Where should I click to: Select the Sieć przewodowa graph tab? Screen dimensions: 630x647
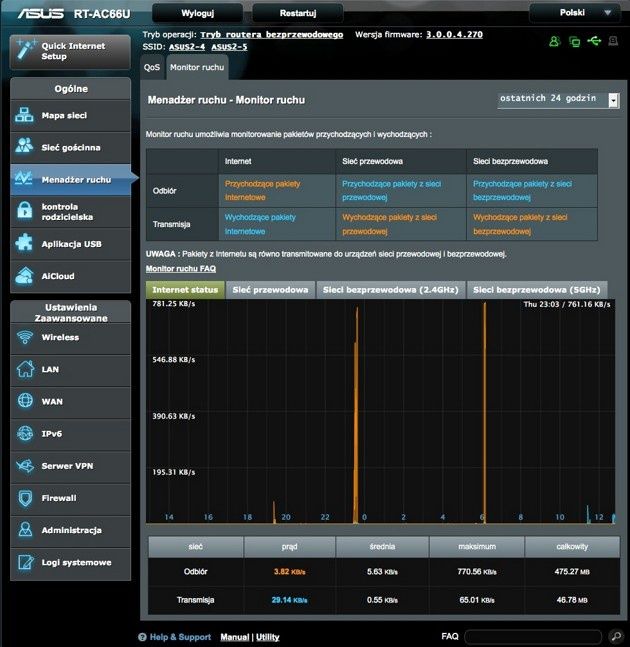point(270,290)
